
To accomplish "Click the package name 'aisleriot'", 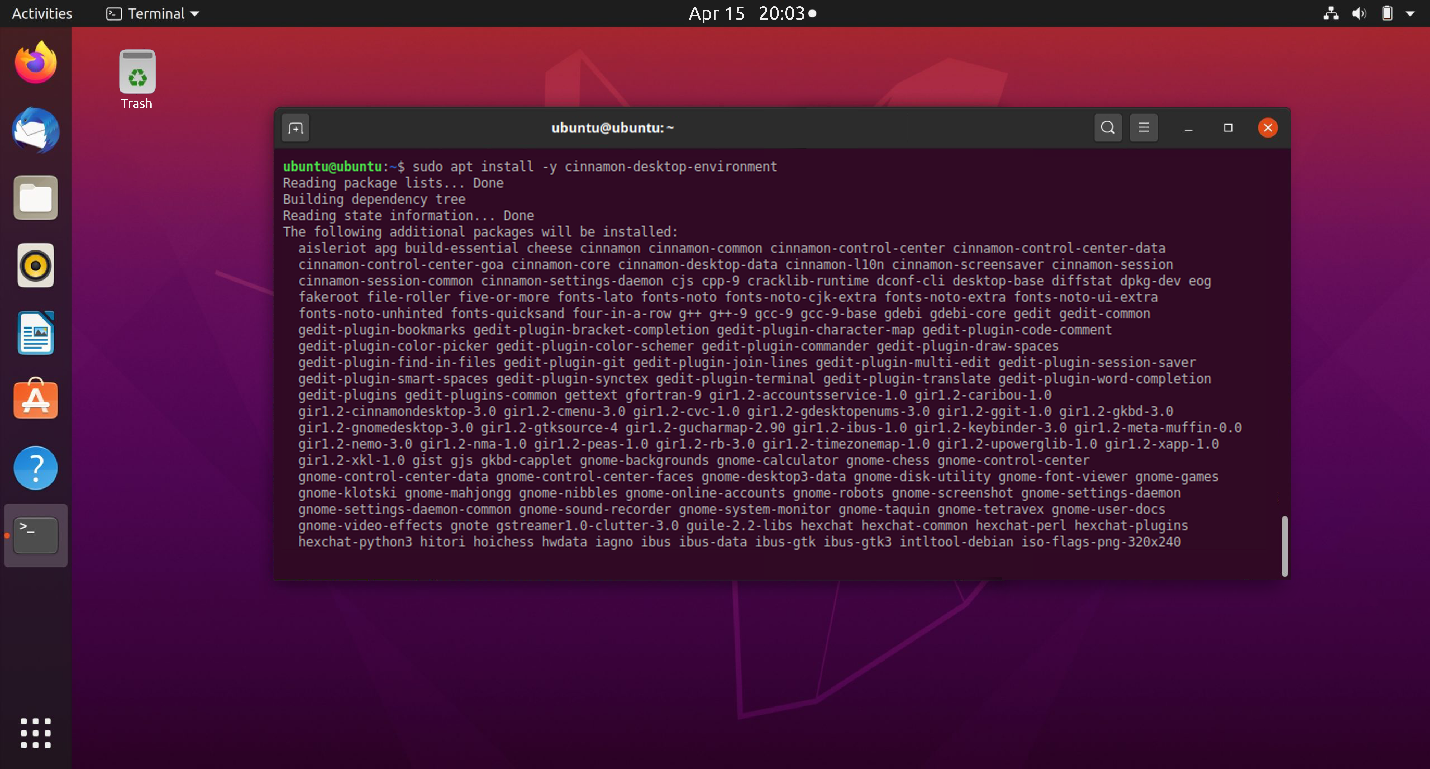I will (332, 248).
